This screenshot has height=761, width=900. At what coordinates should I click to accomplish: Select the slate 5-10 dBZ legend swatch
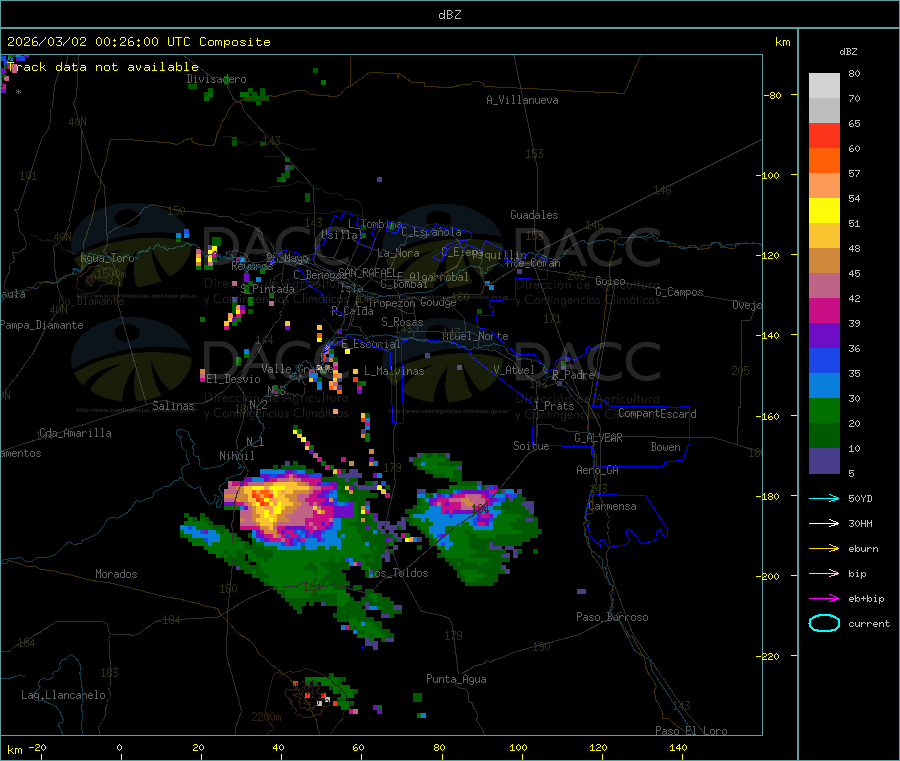(824, 461)
